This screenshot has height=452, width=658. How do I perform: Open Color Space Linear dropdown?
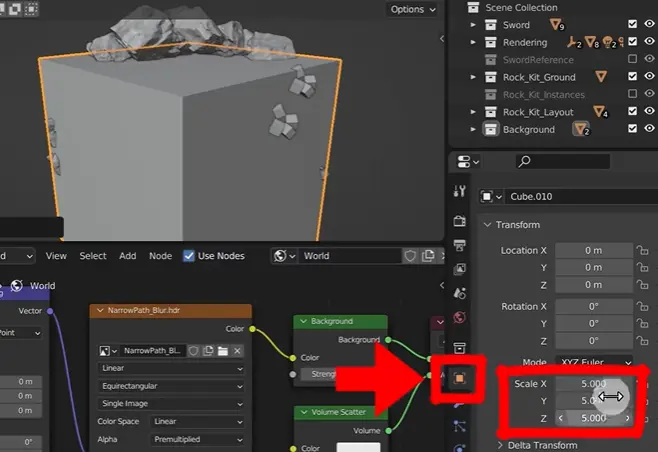coord(197,421)
